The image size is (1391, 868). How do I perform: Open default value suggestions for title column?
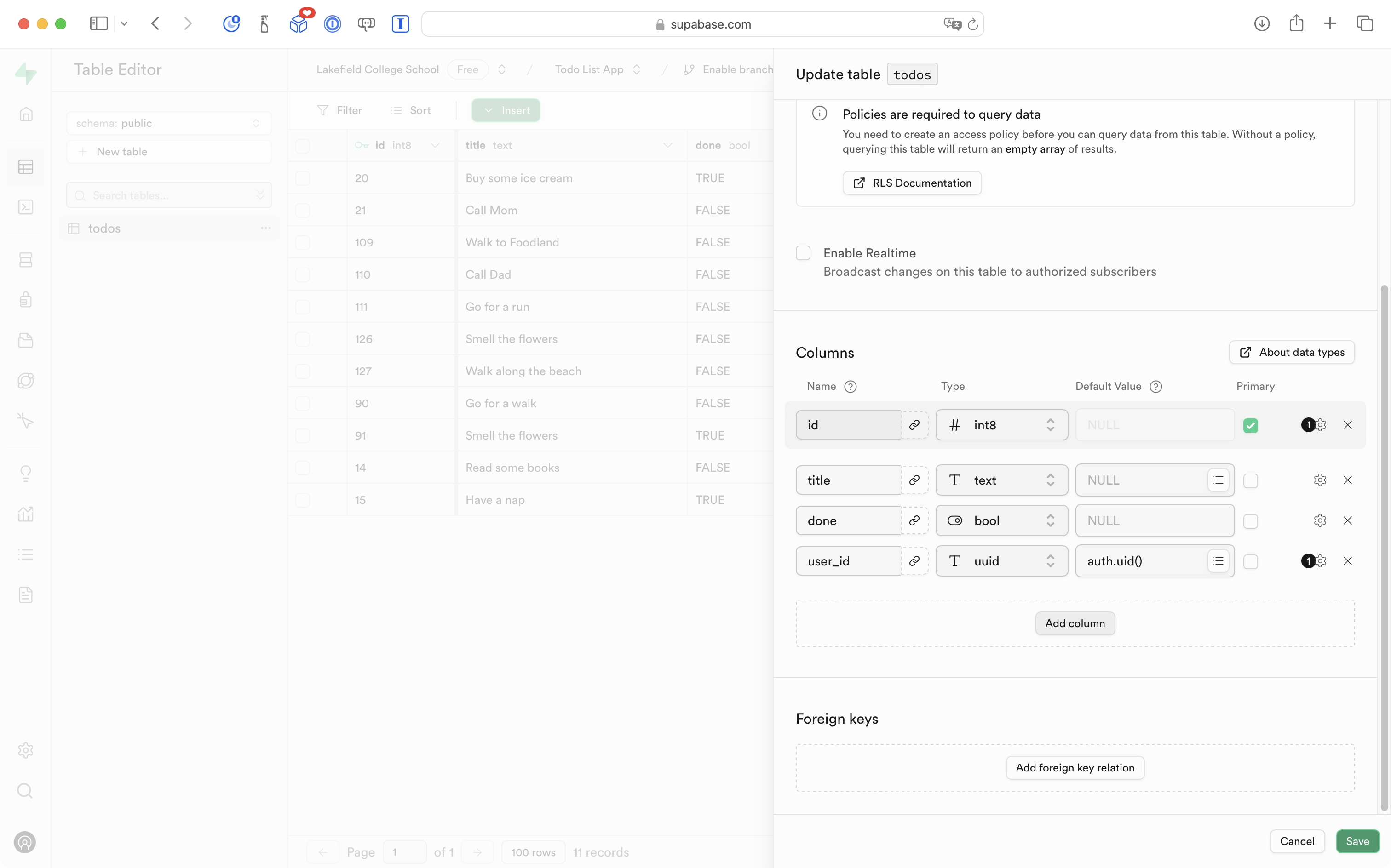pyautogui.click(x=1218, y=480)
